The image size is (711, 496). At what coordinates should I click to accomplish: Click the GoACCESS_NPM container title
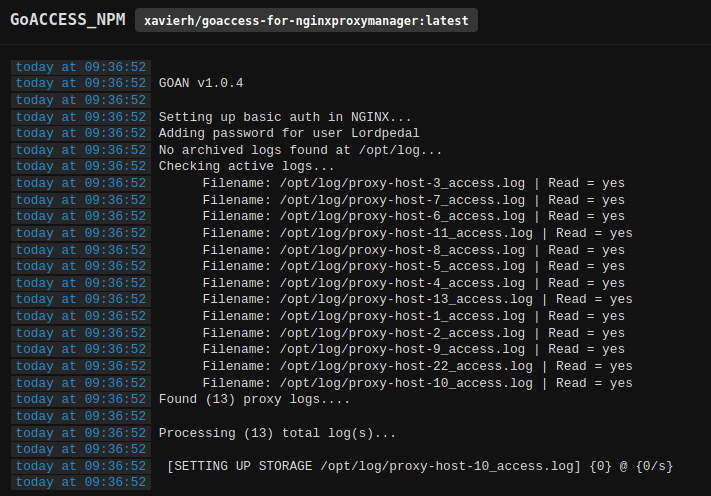click(x=68, y=21)
